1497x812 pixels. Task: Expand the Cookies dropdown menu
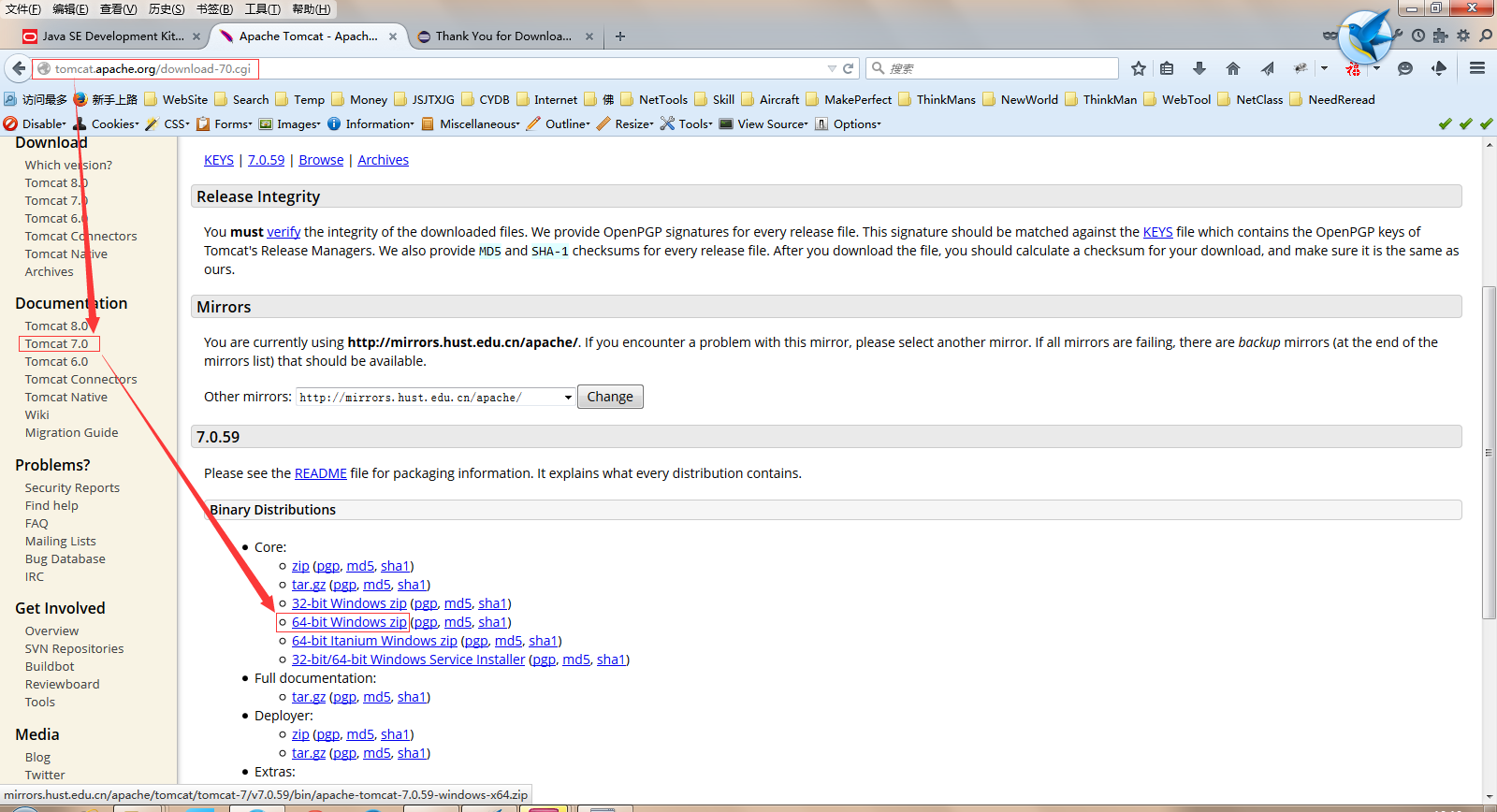click(x=106, y=123)
